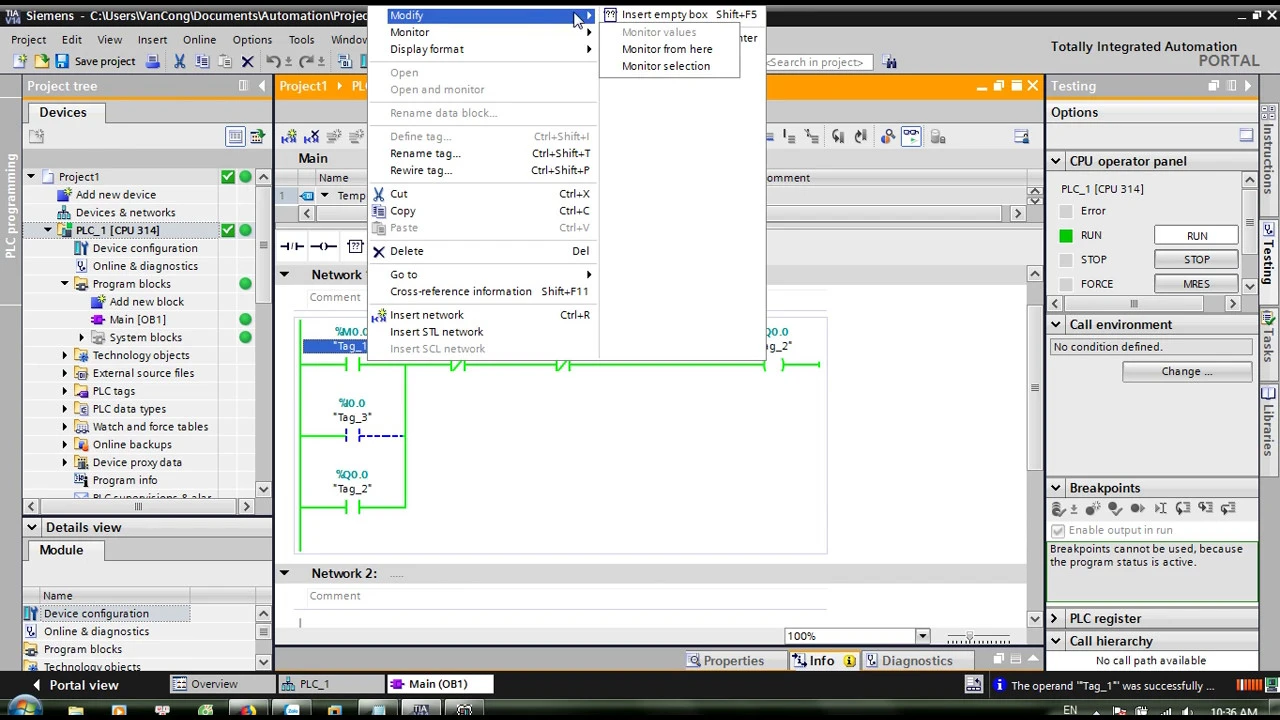Open the Libraries side tab
The height and width of the screenshot is (720, 1280).
[x=1268, y=422]
